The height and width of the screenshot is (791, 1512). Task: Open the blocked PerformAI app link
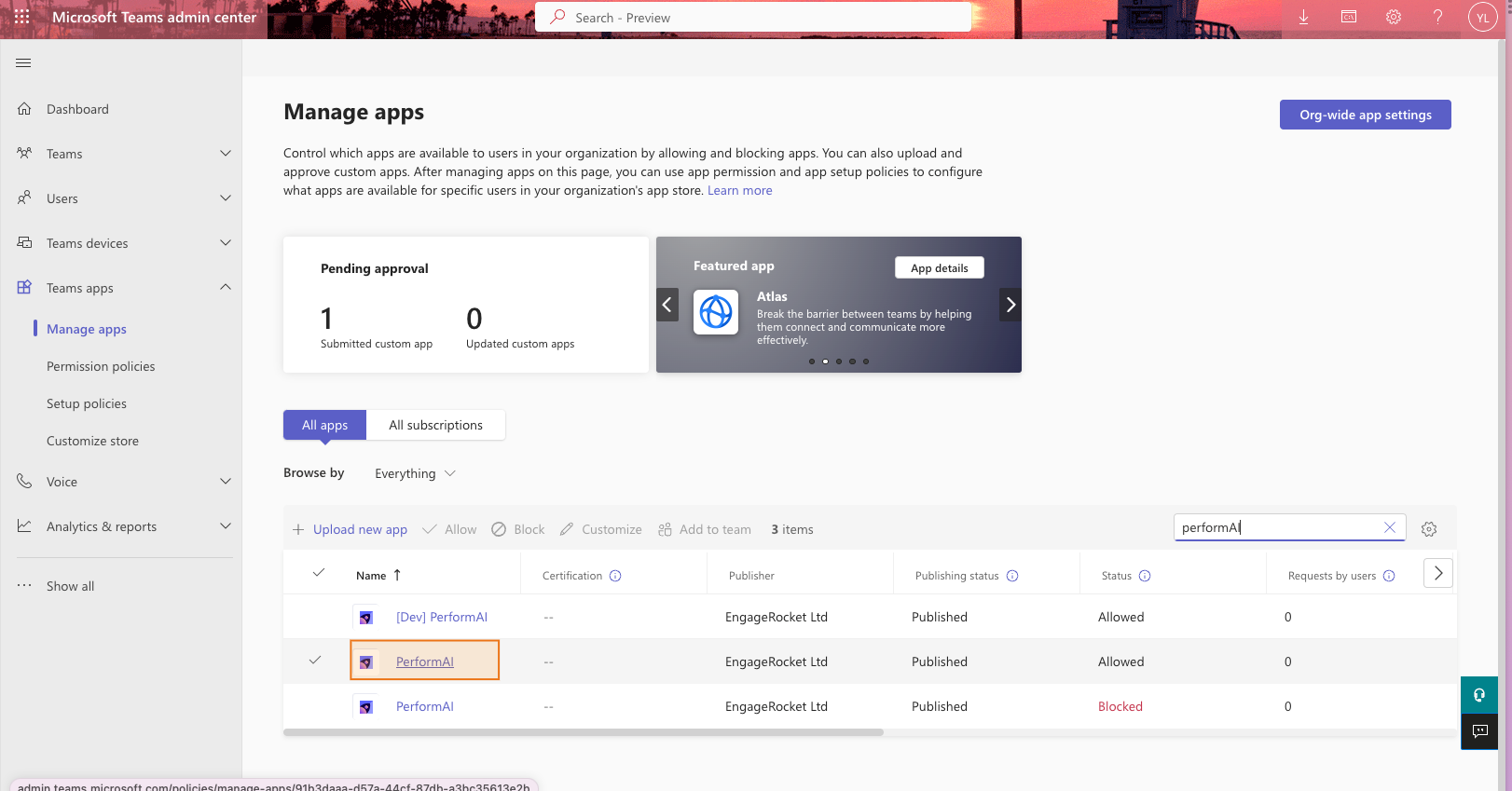pyautogui.click(x=425, y=706)
